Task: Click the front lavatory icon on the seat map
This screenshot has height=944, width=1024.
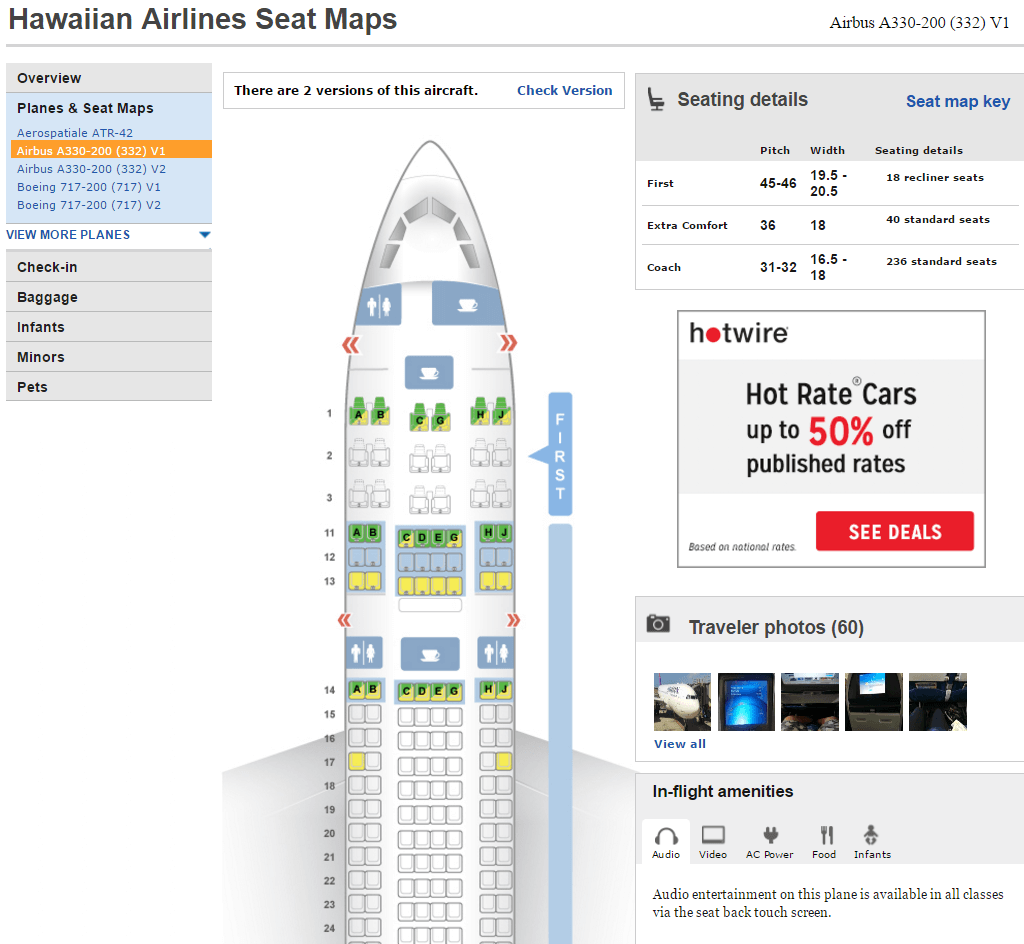Action: pyautogui.click(x=381, y=305)
